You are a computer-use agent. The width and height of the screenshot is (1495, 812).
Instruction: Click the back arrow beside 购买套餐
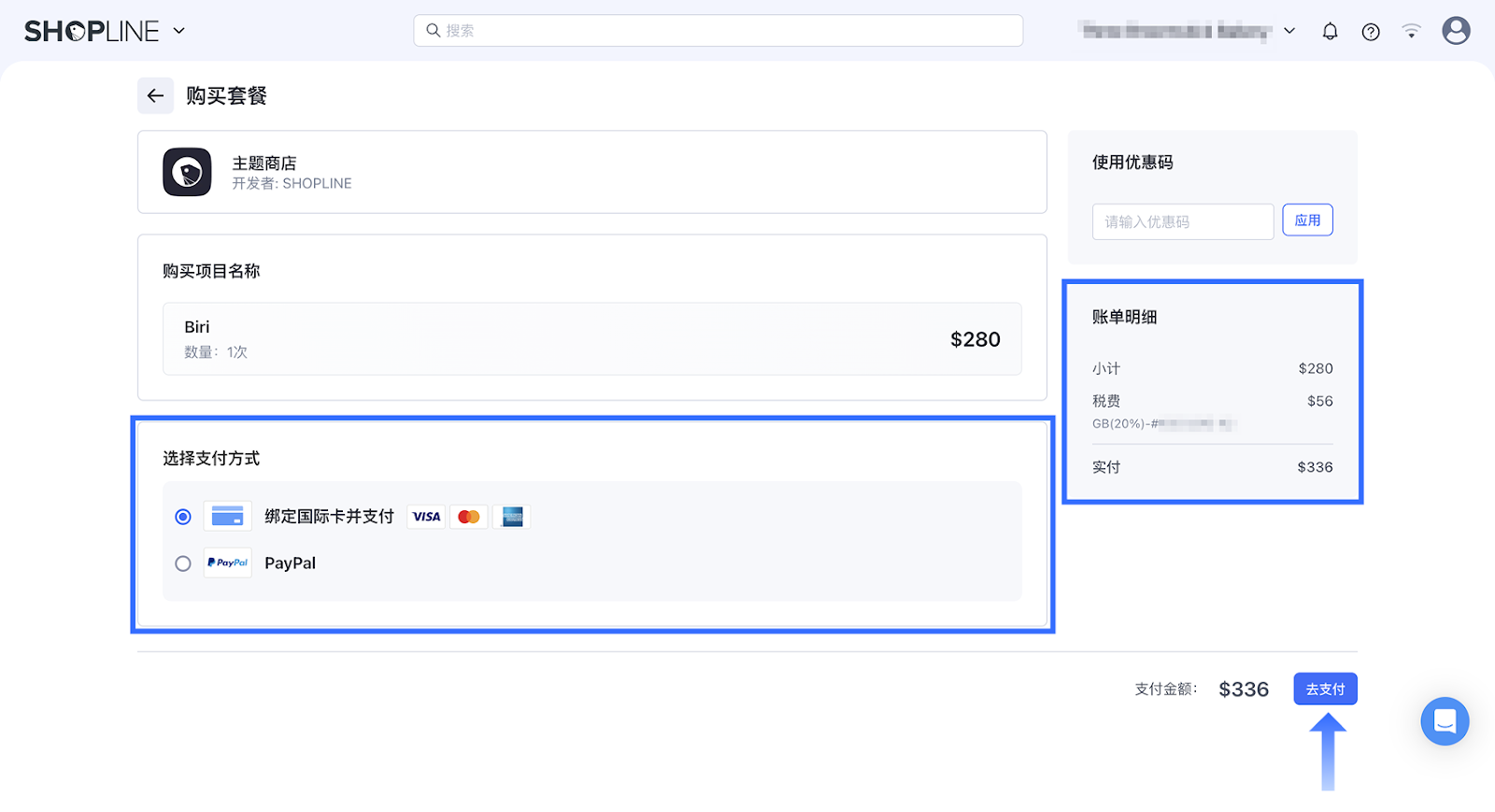click(x=155, y=95)
